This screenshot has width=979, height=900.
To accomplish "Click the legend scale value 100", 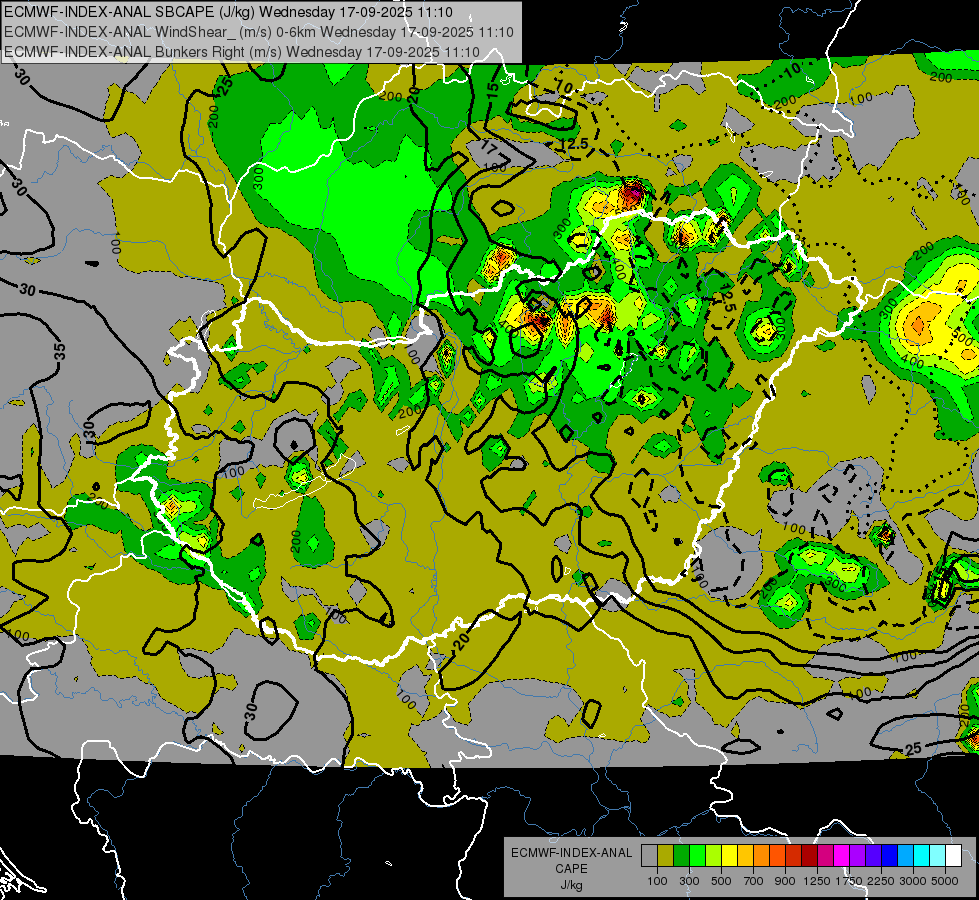I will (657, 881).
